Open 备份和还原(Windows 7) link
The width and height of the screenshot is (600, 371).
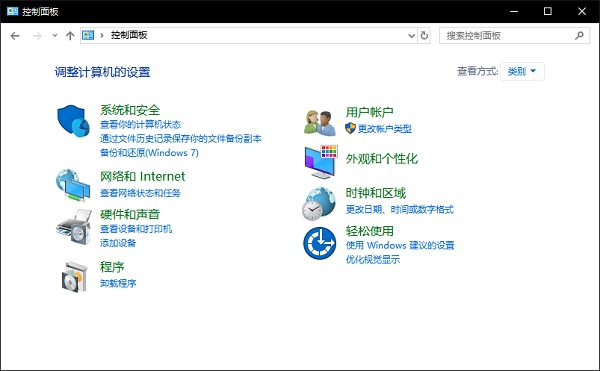coord(149,153)
